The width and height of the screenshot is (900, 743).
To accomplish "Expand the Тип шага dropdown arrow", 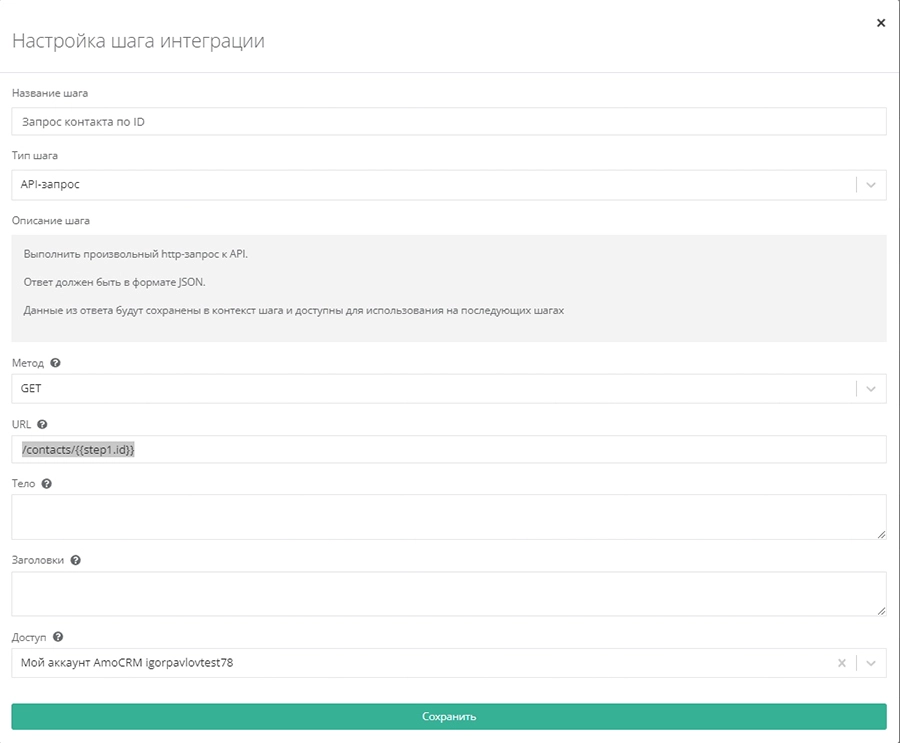I will (870, 185).
